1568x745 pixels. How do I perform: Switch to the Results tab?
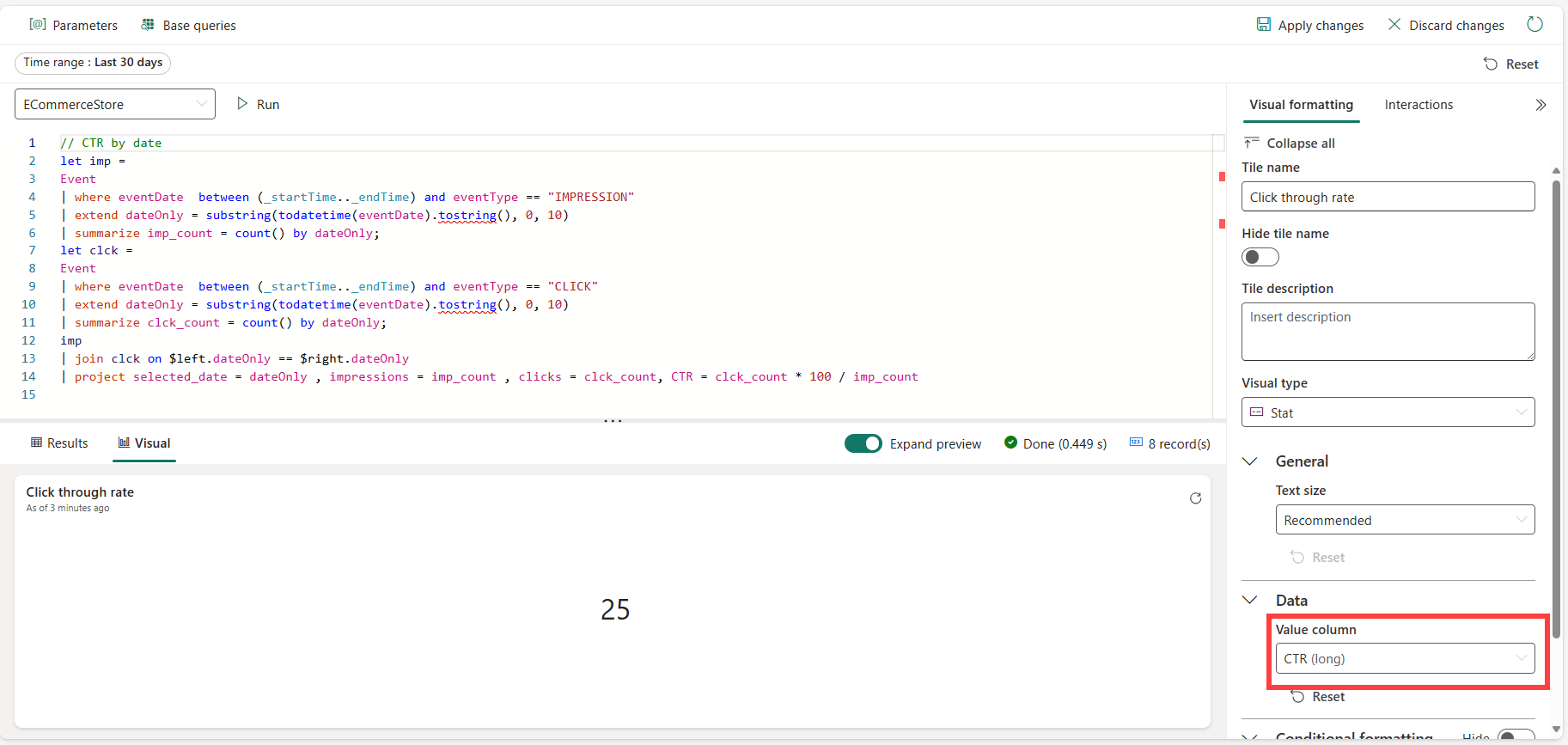coord(59,443)
